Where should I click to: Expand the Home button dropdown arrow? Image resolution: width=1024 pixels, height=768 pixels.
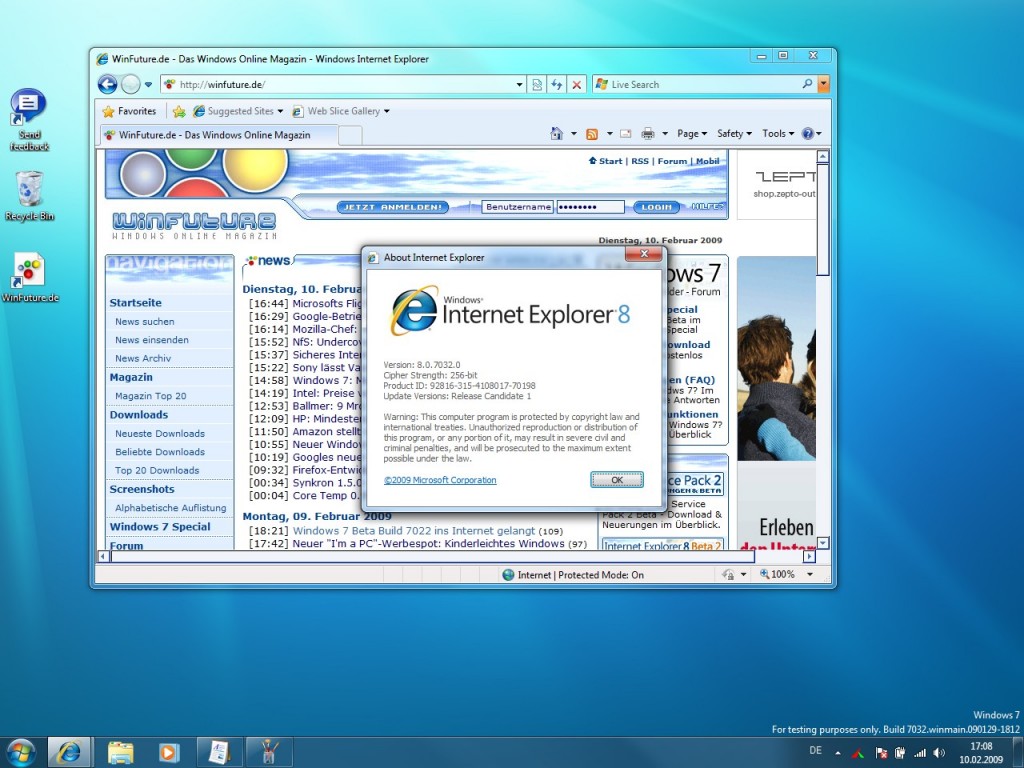click(573, 134)
